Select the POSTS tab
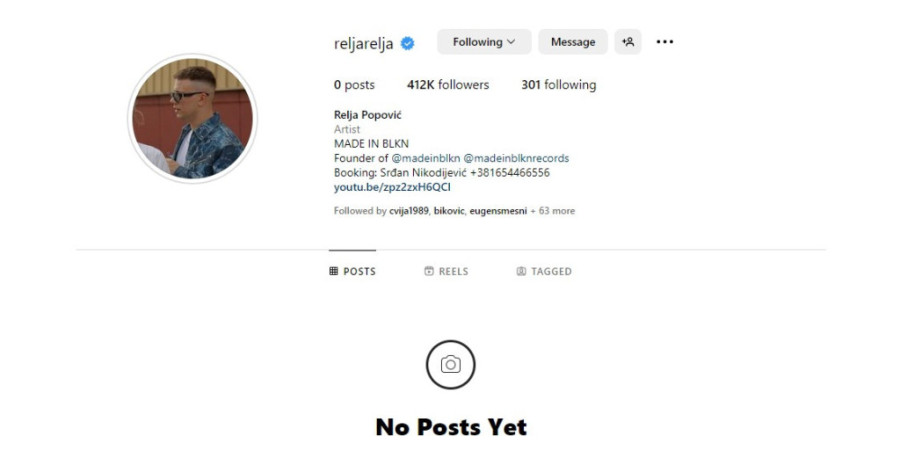 click(352, 271)
